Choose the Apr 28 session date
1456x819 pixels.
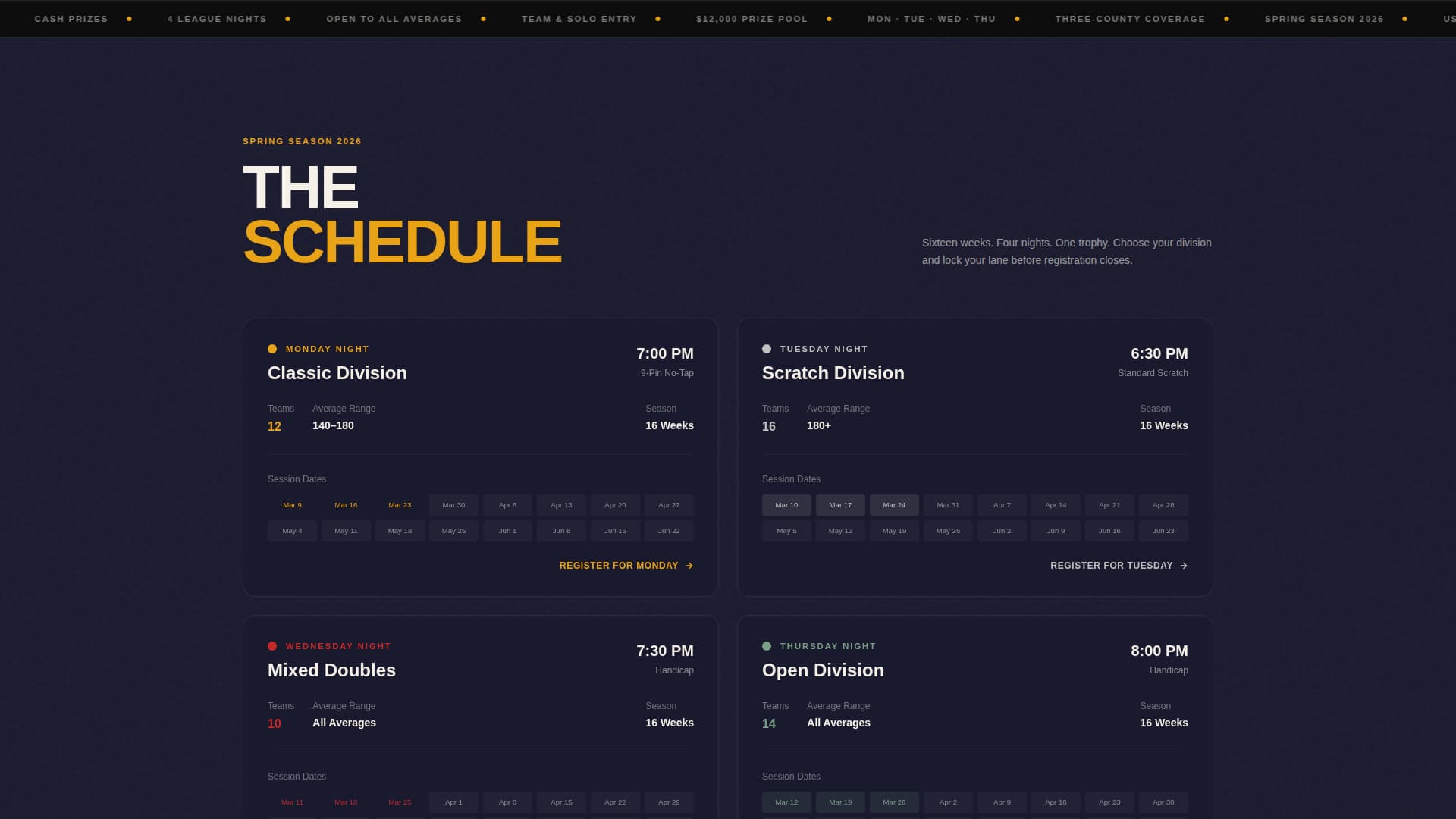pyautogui.click(x=1163, y=505)
